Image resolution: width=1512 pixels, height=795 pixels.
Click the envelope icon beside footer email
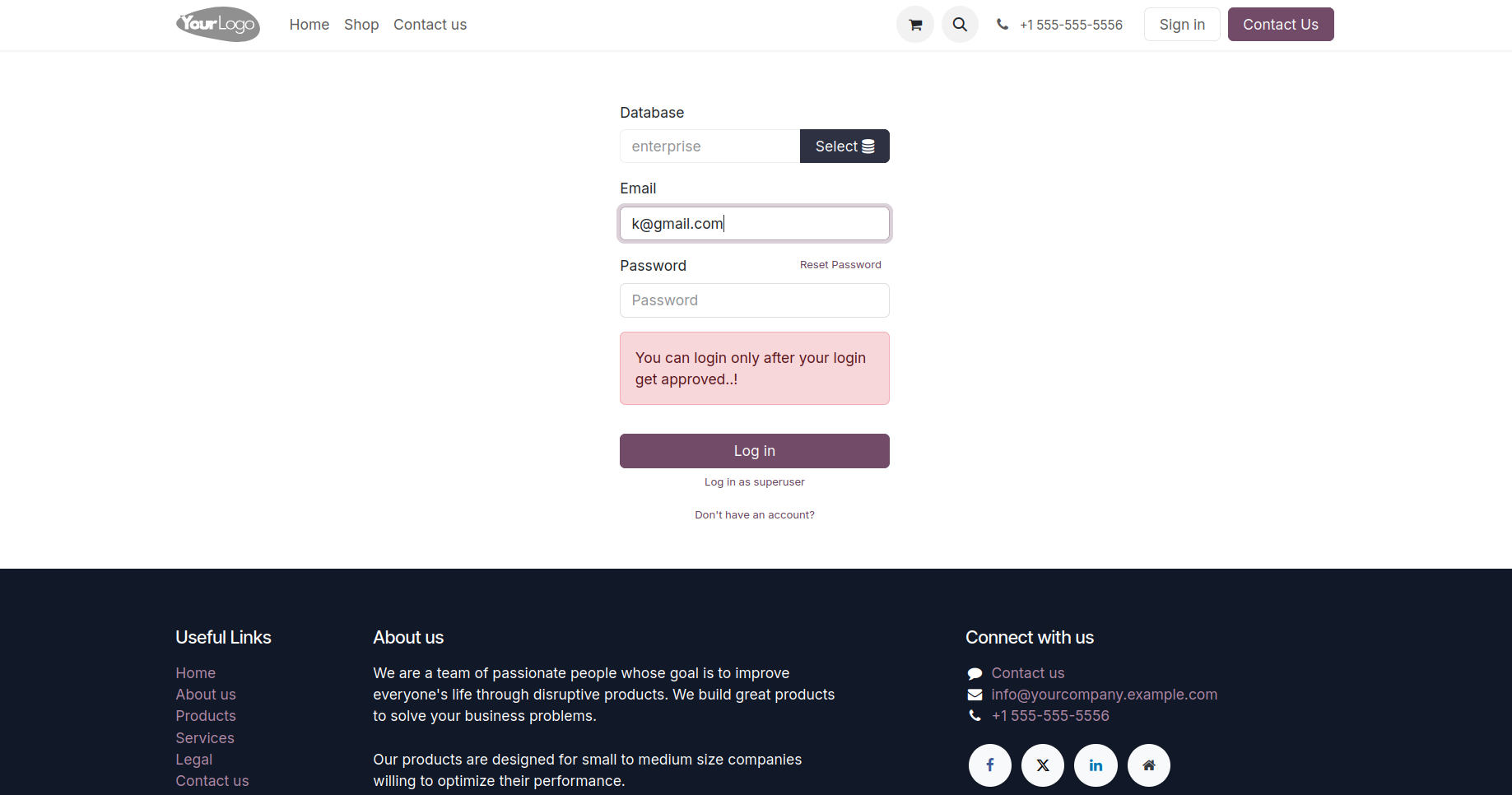pyautogui.click(x=975, y=695)
